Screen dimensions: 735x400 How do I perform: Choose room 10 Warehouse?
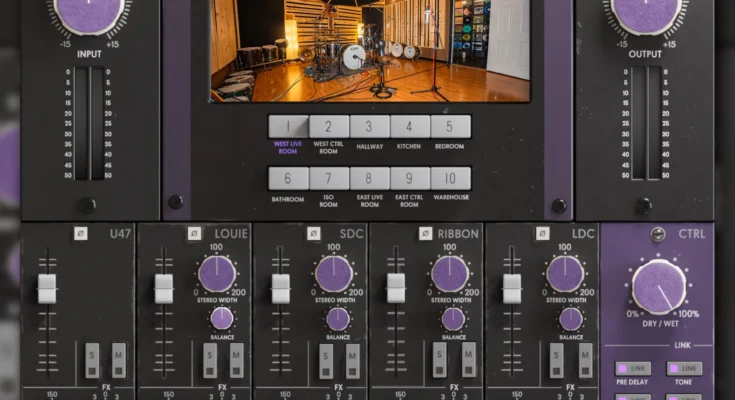coord(451,179)
